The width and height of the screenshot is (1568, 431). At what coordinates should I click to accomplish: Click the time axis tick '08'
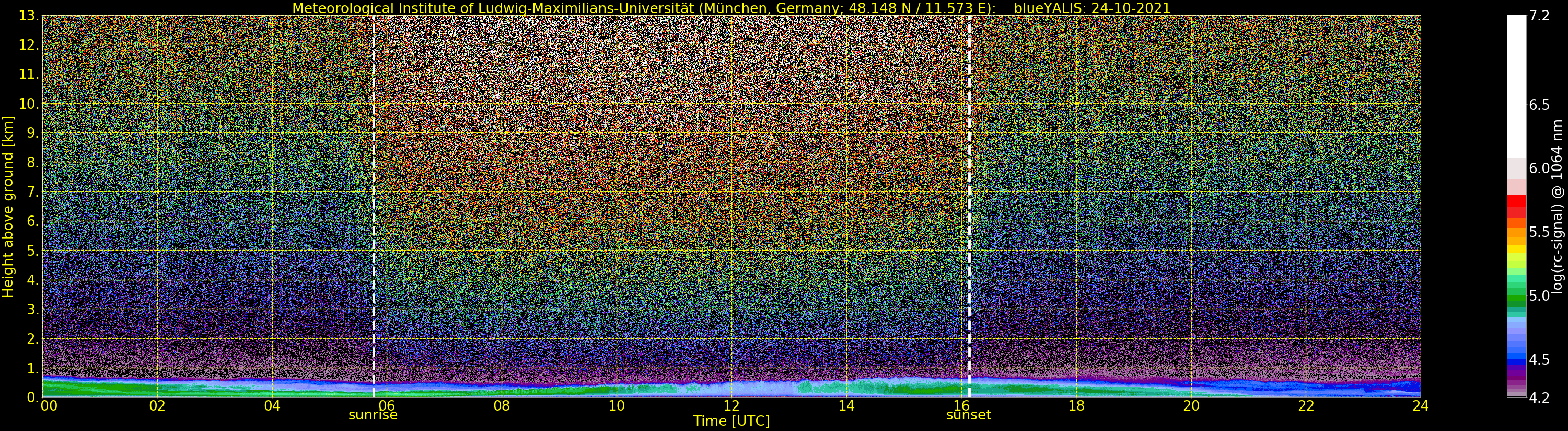tap(502, 406)
